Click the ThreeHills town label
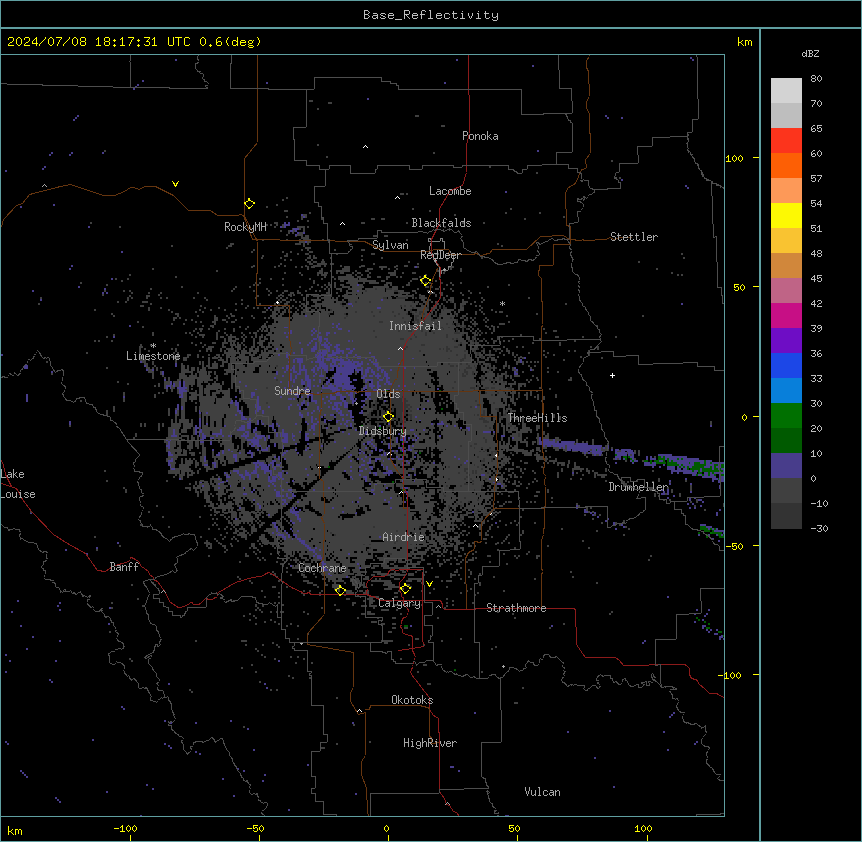The width and height of the screenshot is (862, 842). [537, 418]
